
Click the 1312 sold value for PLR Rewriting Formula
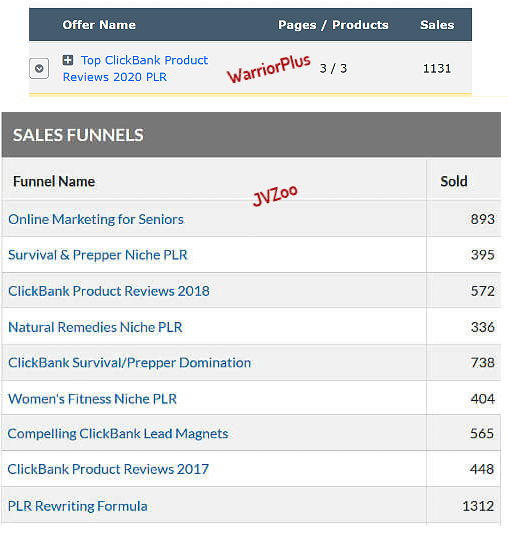478,506
